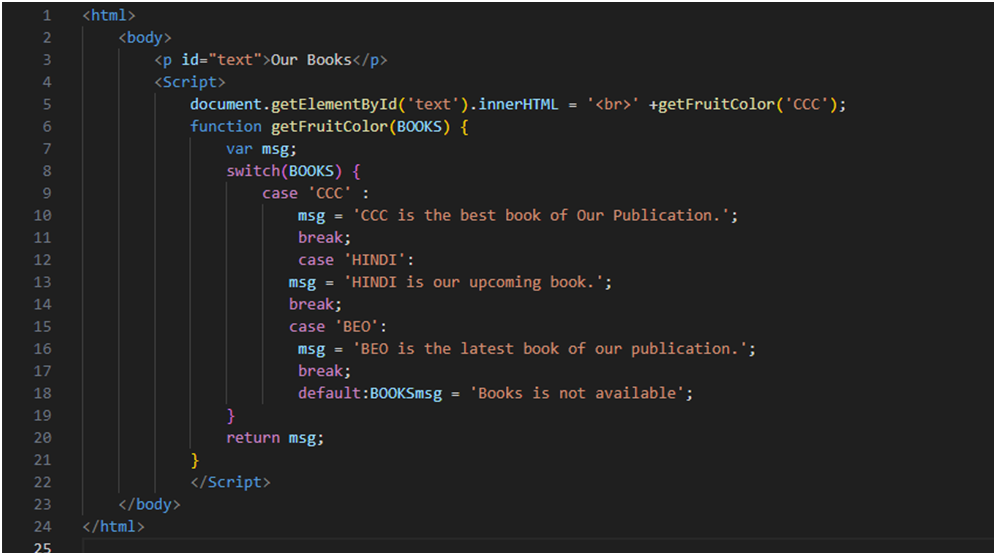996x555 pixels.
Task: Click the closing </html> tag
Action: [x=113, y=526]
